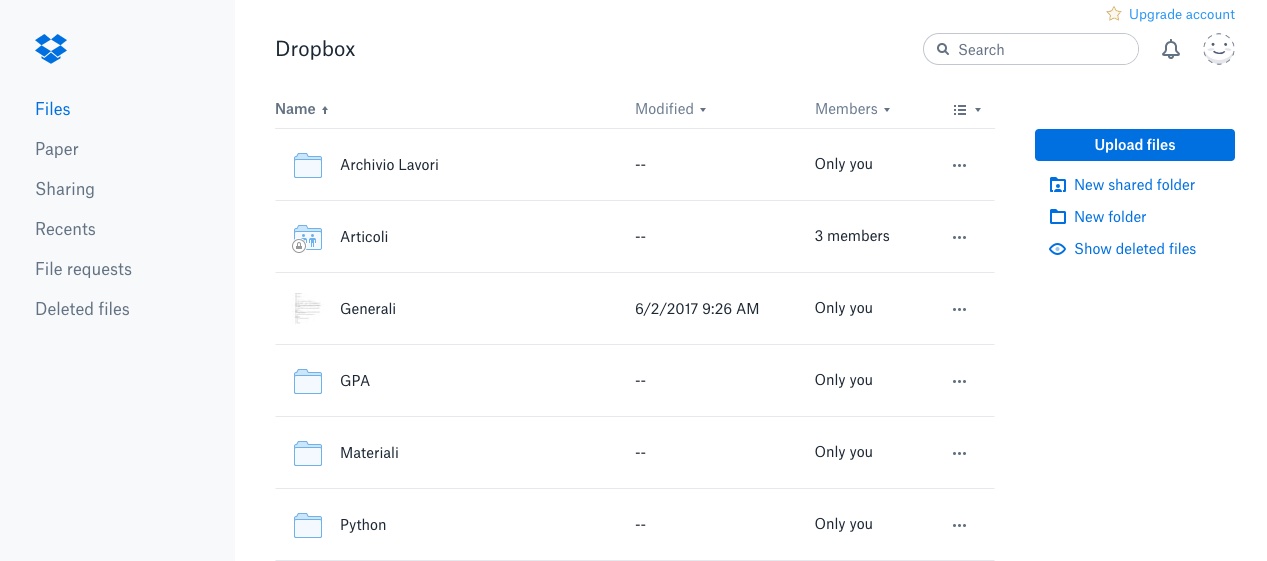Click into the Search field

1040,50
